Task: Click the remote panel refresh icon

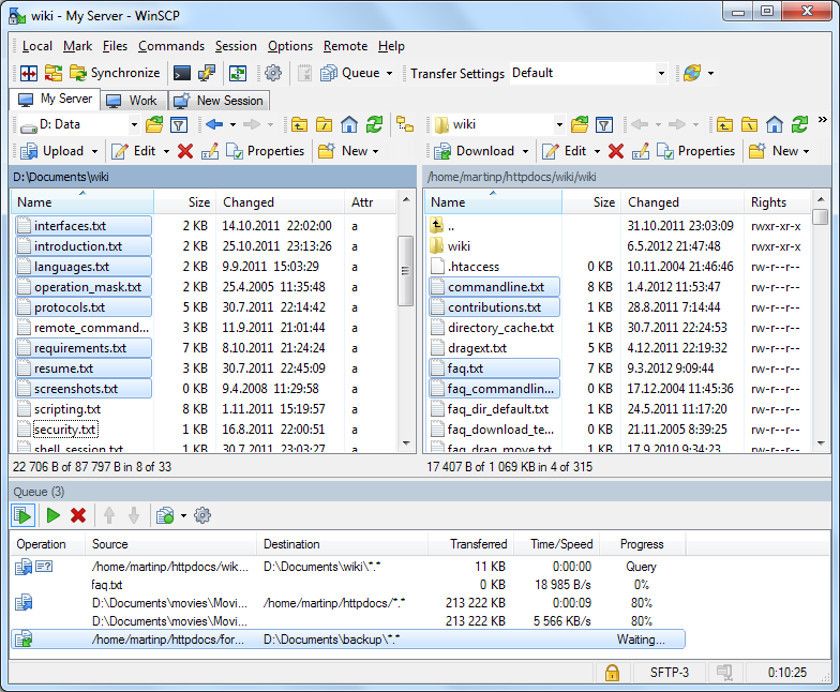Action: click(x=800, y=125)
